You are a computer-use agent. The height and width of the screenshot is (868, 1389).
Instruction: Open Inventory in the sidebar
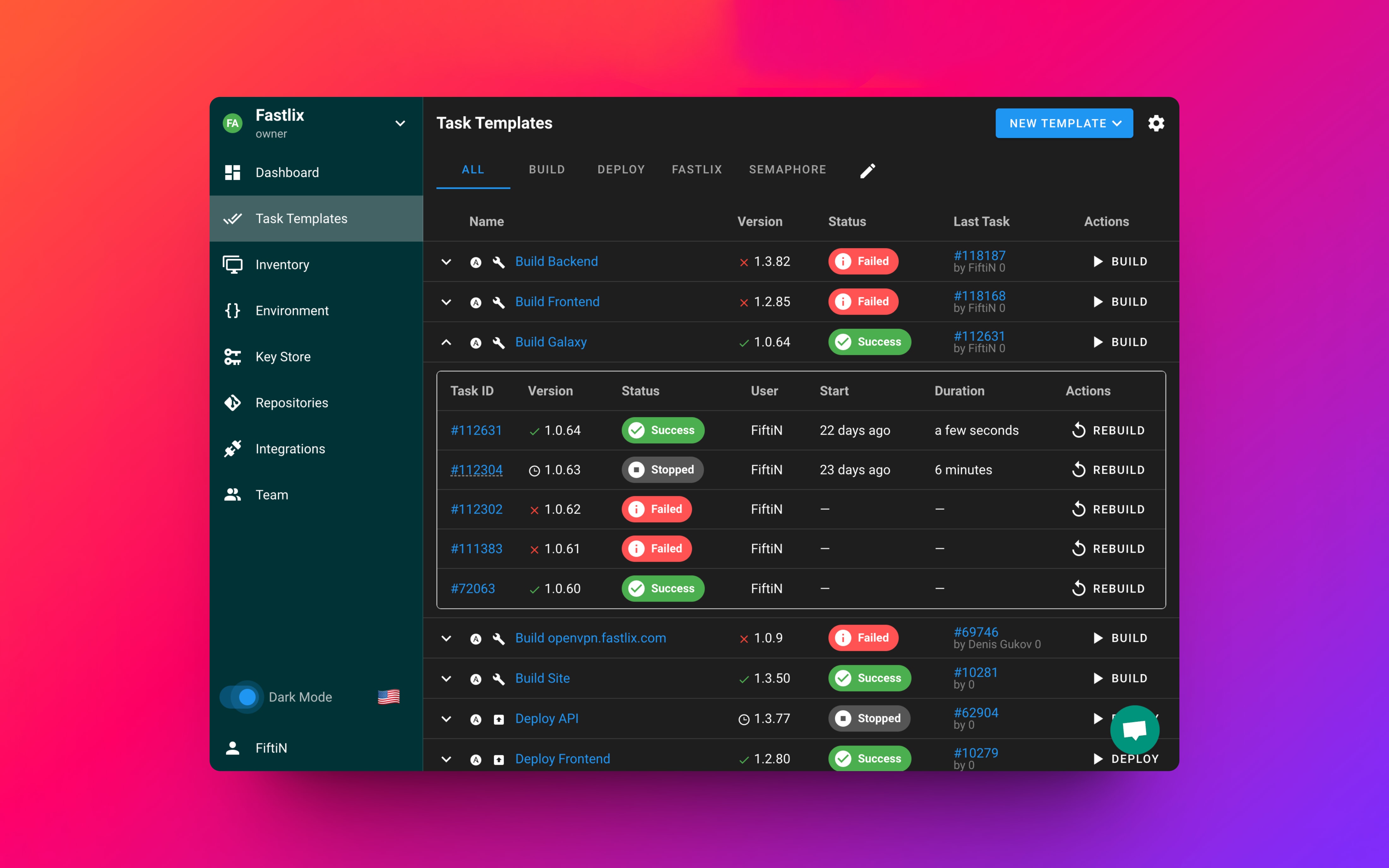tap(316, 265)
